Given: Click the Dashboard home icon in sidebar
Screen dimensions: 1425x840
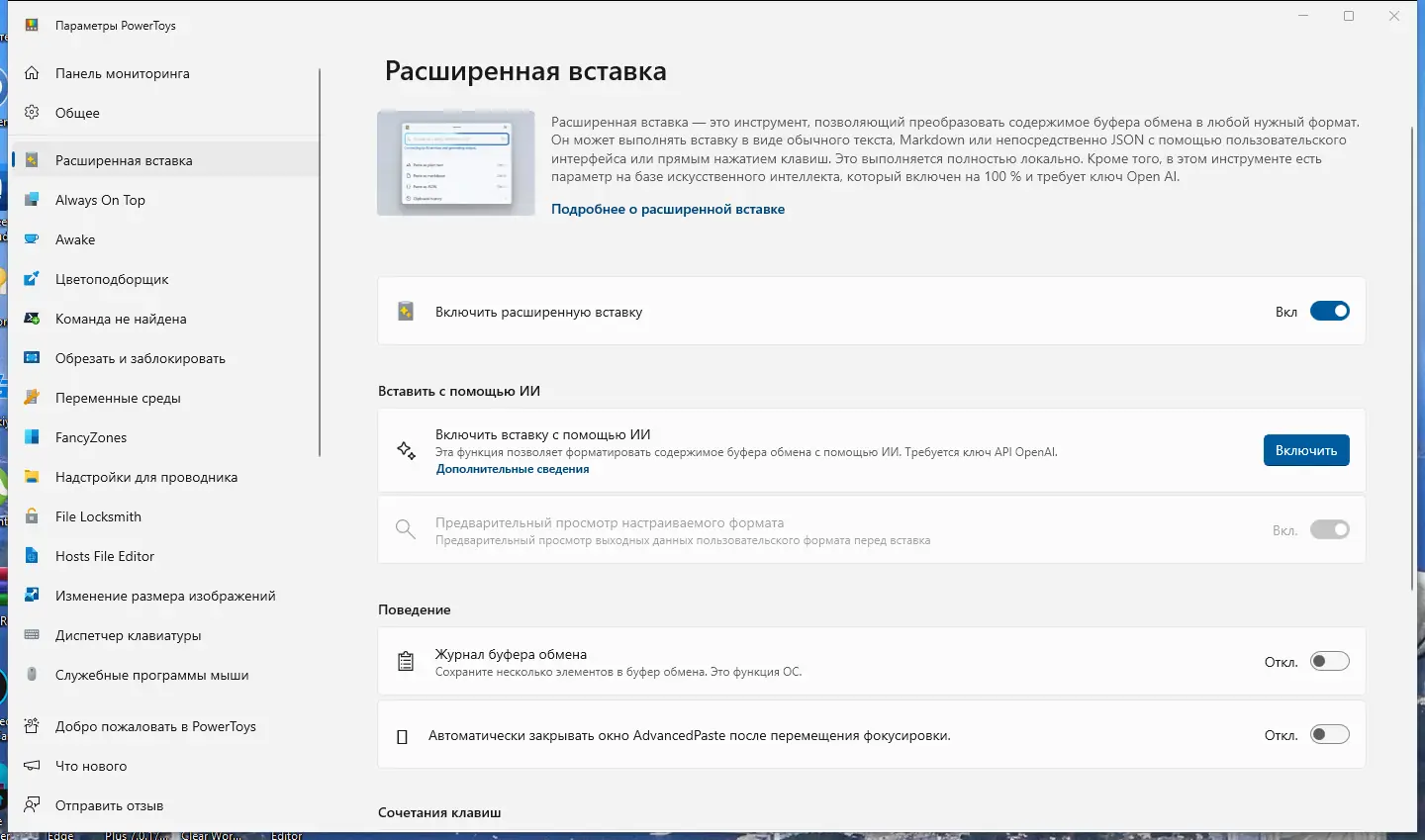Looking at the screenshot, I should click(x=32, y=73).
